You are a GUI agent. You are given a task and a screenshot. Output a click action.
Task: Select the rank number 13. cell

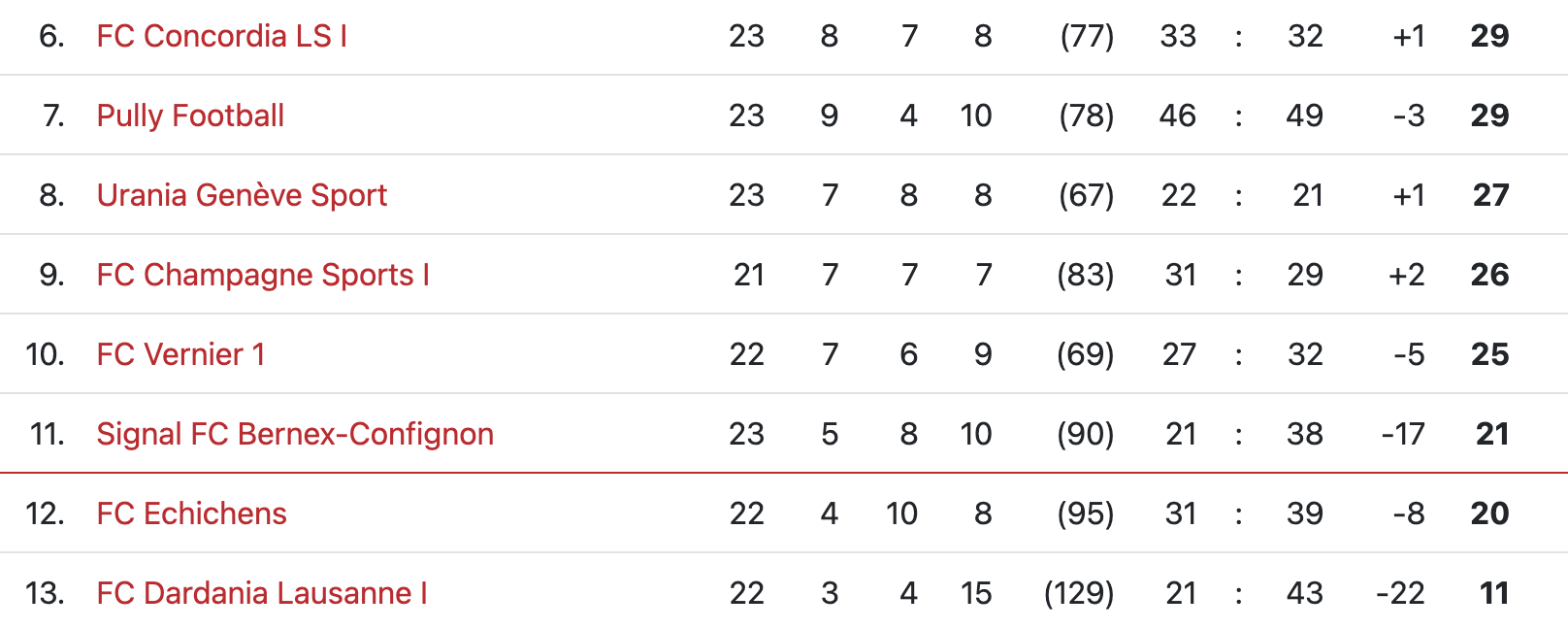46,593
